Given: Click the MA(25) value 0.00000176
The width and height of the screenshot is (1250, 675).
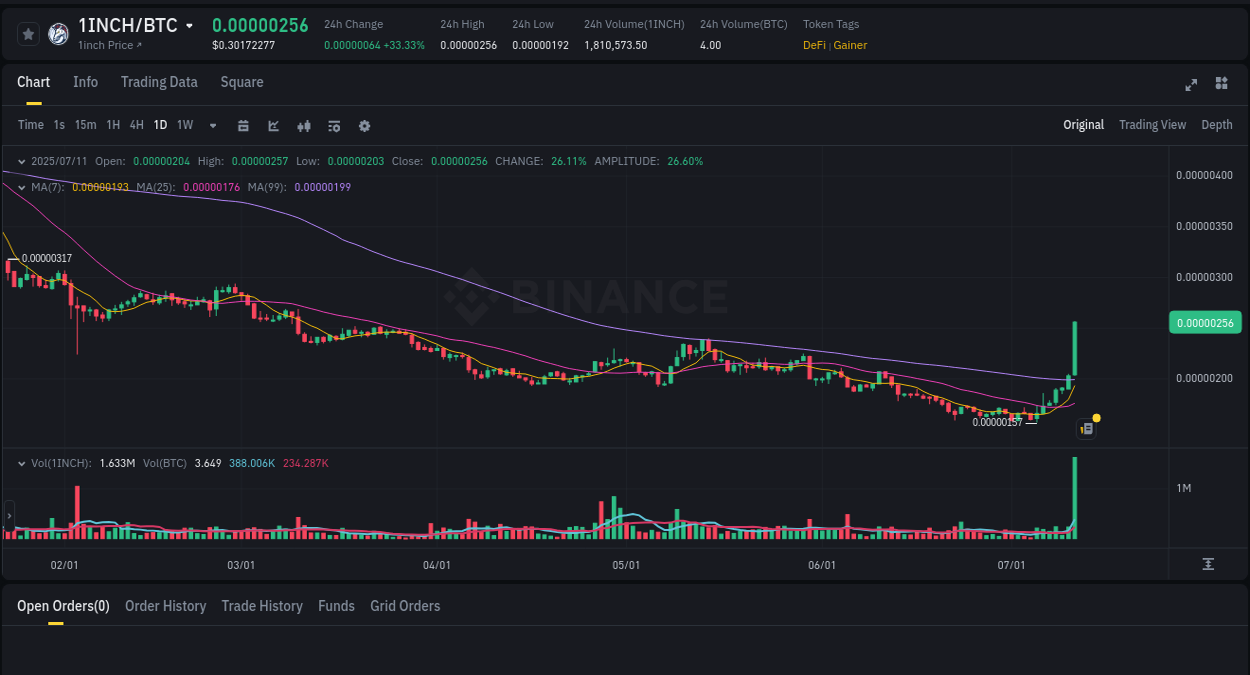Looking at the screenshot, I should point(212,187).
